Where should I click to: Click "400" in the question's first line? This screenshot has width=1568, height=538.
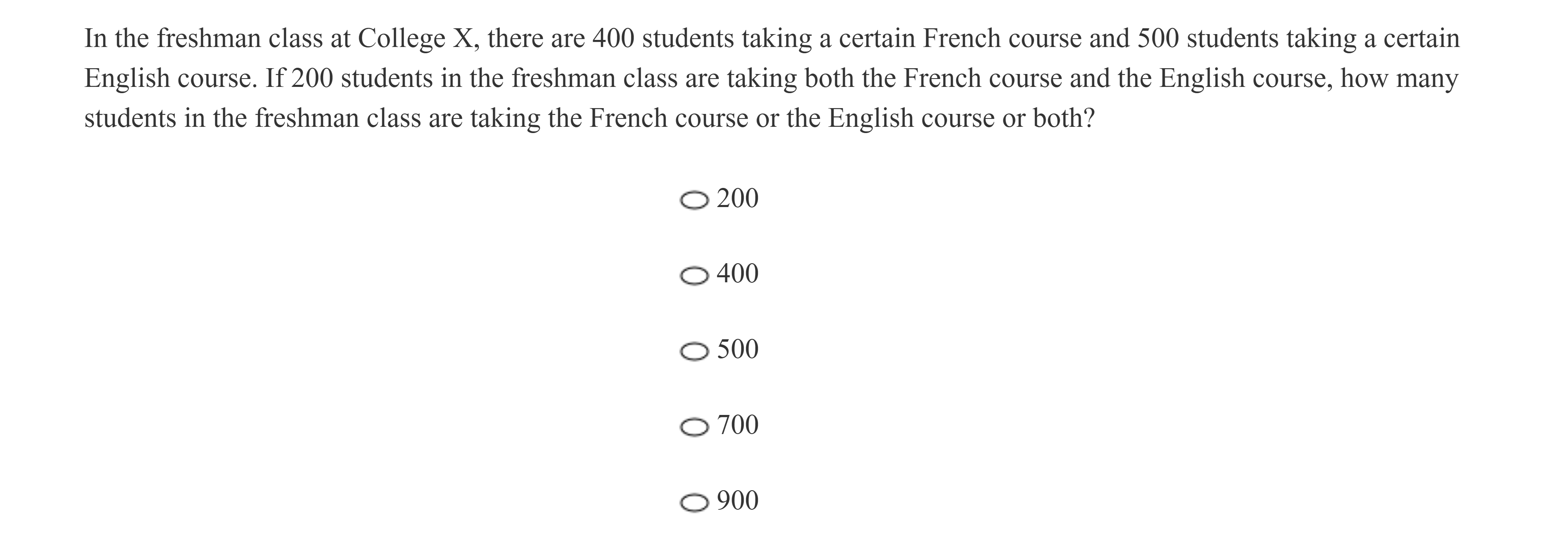point(613,39)
